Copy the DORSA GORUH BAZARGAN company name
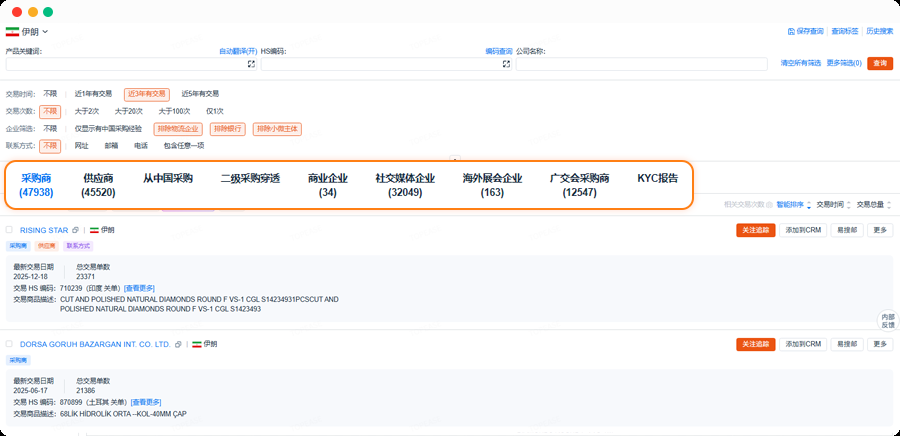The width and height of the screenshot is (900, 436). tap(178, 344)
